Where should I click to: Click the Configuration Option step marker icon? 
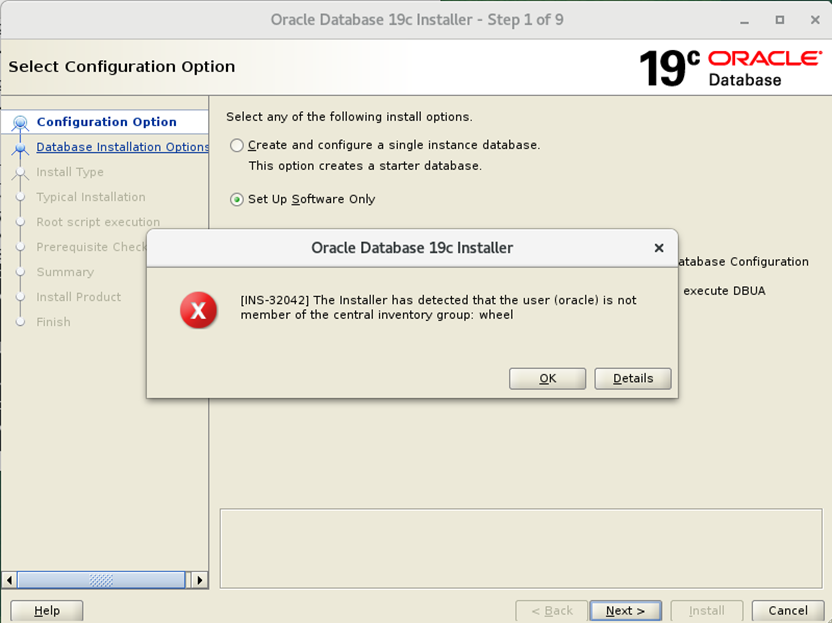[20, 123]
